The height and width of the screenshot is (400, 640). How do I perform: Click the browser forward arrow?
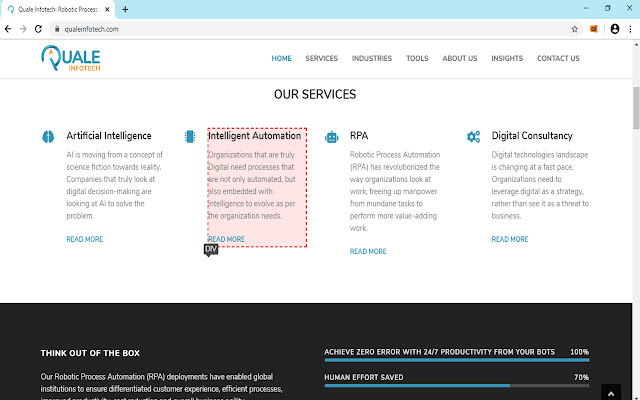point(23,29)
